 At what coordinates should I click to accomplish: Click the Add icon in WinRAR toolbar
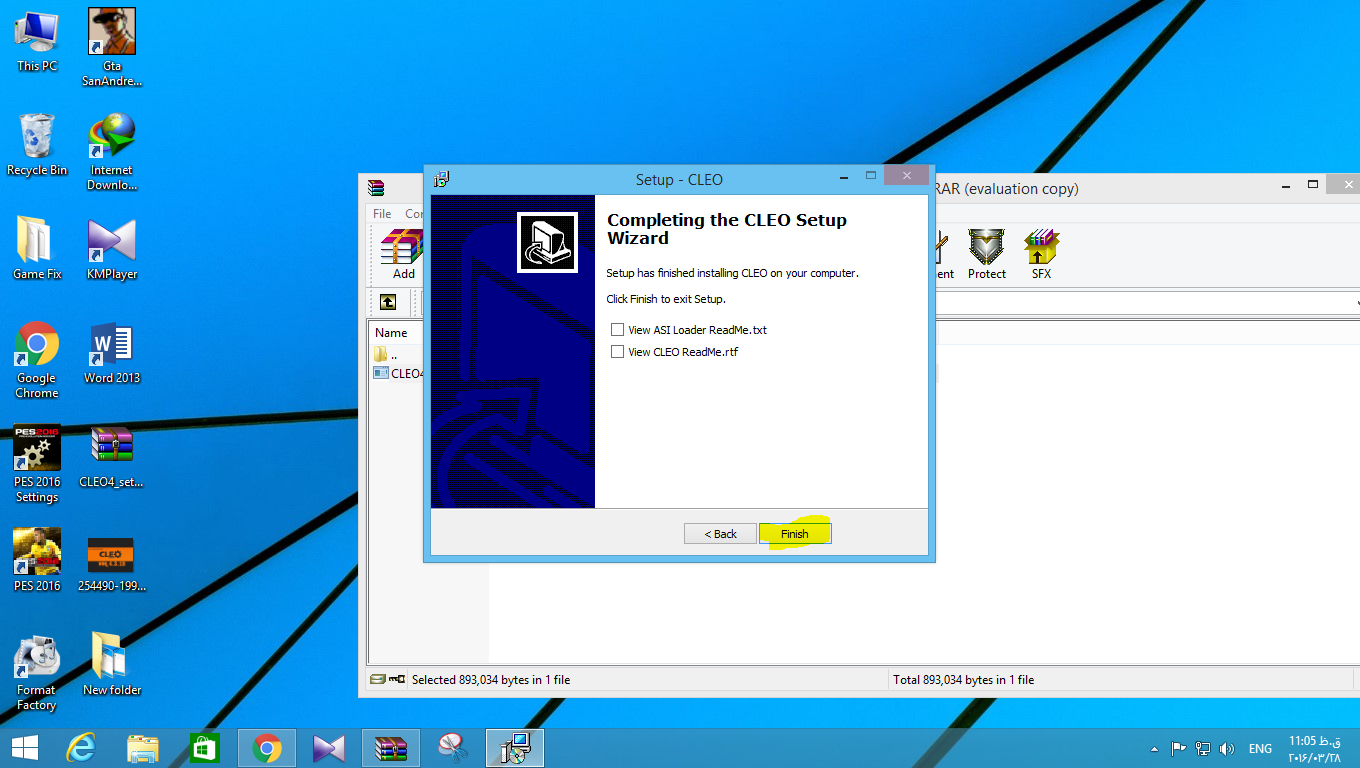pos(403,255)
